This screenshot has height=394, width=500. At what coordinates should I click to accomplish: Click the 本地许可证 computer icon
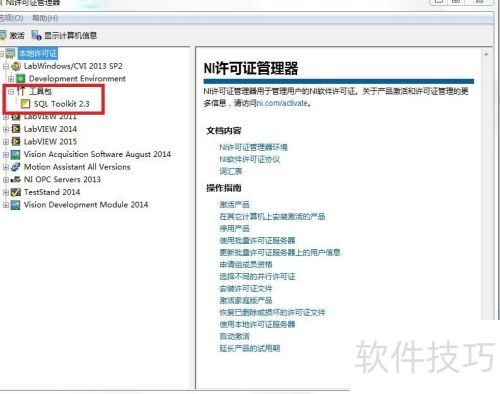click(x=11, y=53)
